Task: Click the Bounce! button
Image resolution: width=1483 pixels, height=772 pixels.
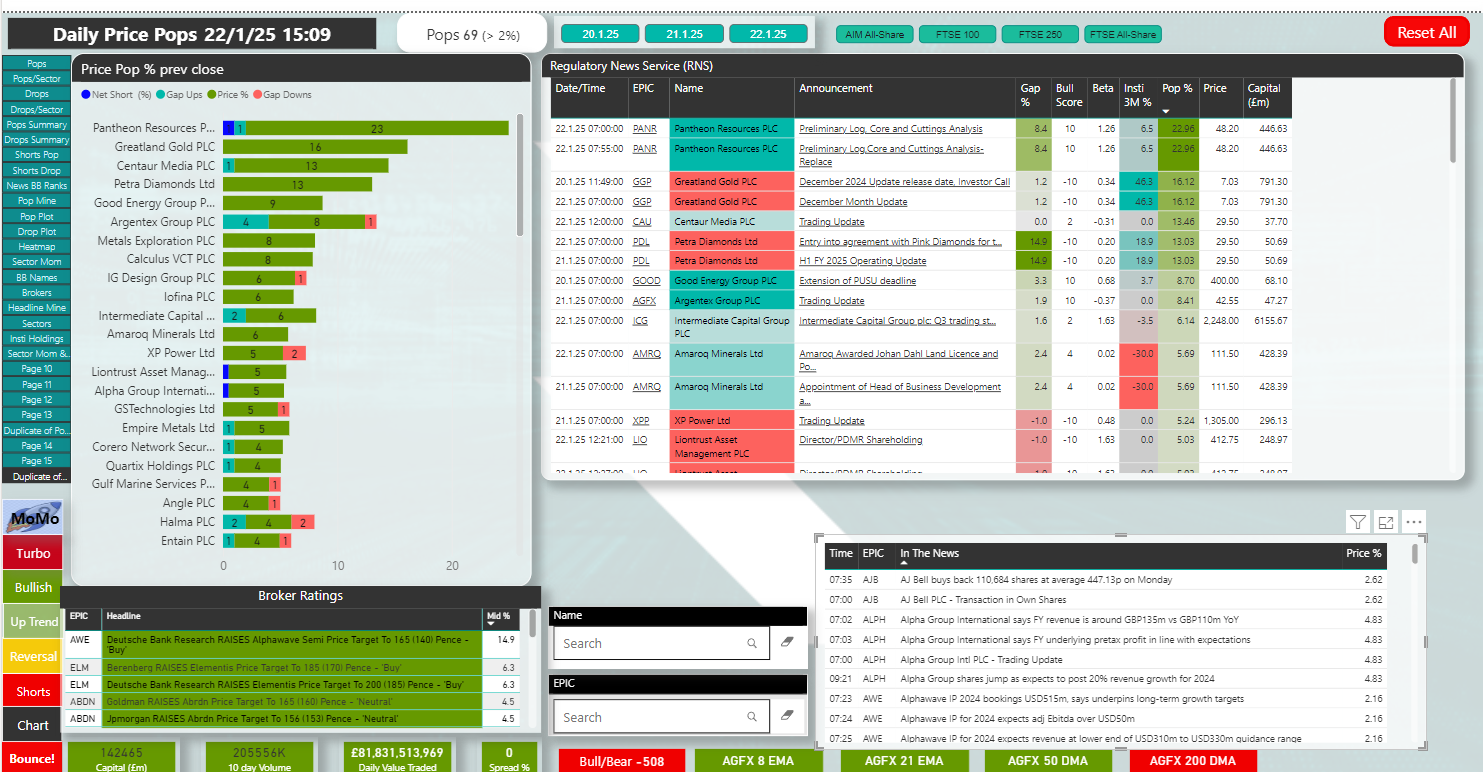Action: (33, 758)
